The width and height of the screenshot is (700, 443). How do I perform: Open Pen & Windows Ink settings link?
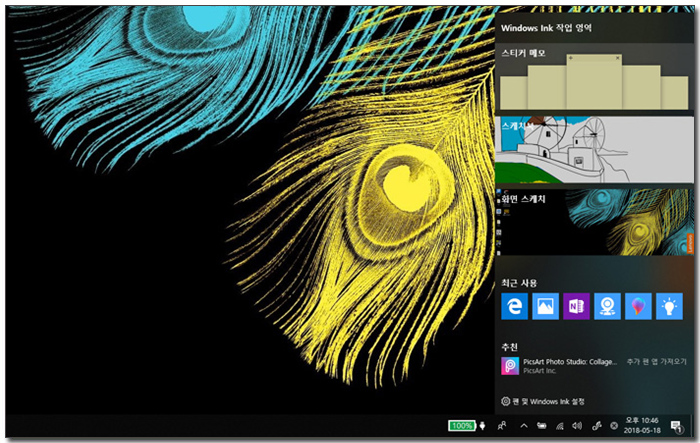pos(544,401)
